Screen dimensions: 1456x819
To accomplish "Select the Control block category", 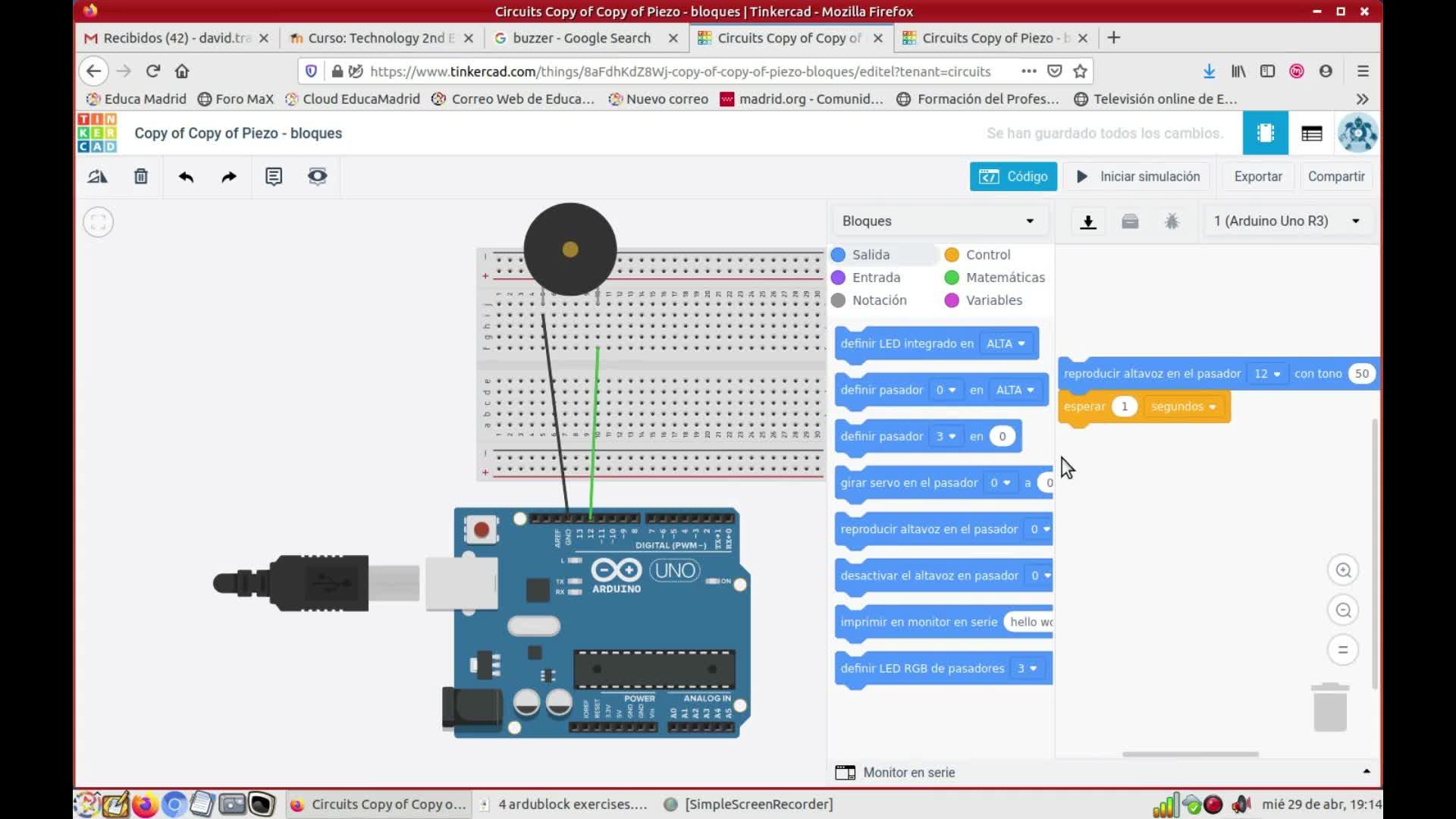I will 987,255.
